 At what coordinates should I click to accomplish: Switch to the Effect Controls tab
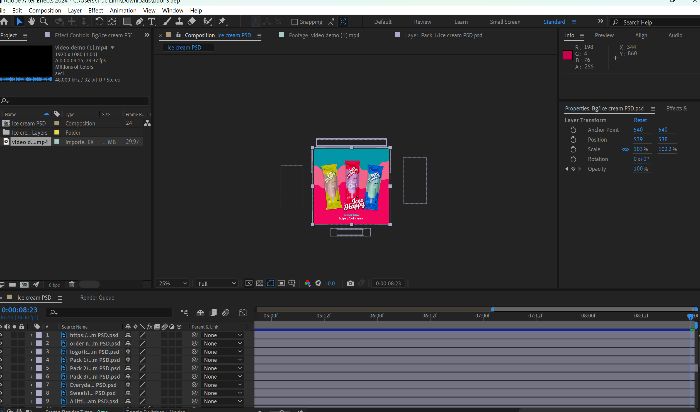[93, 35]
